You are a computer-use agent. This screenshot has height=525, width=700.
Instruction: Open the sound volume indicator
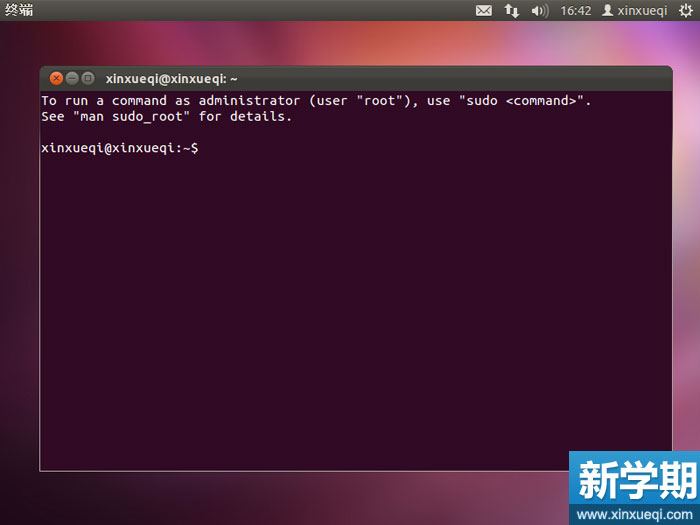pyautogui.click(x=540, y=10)
